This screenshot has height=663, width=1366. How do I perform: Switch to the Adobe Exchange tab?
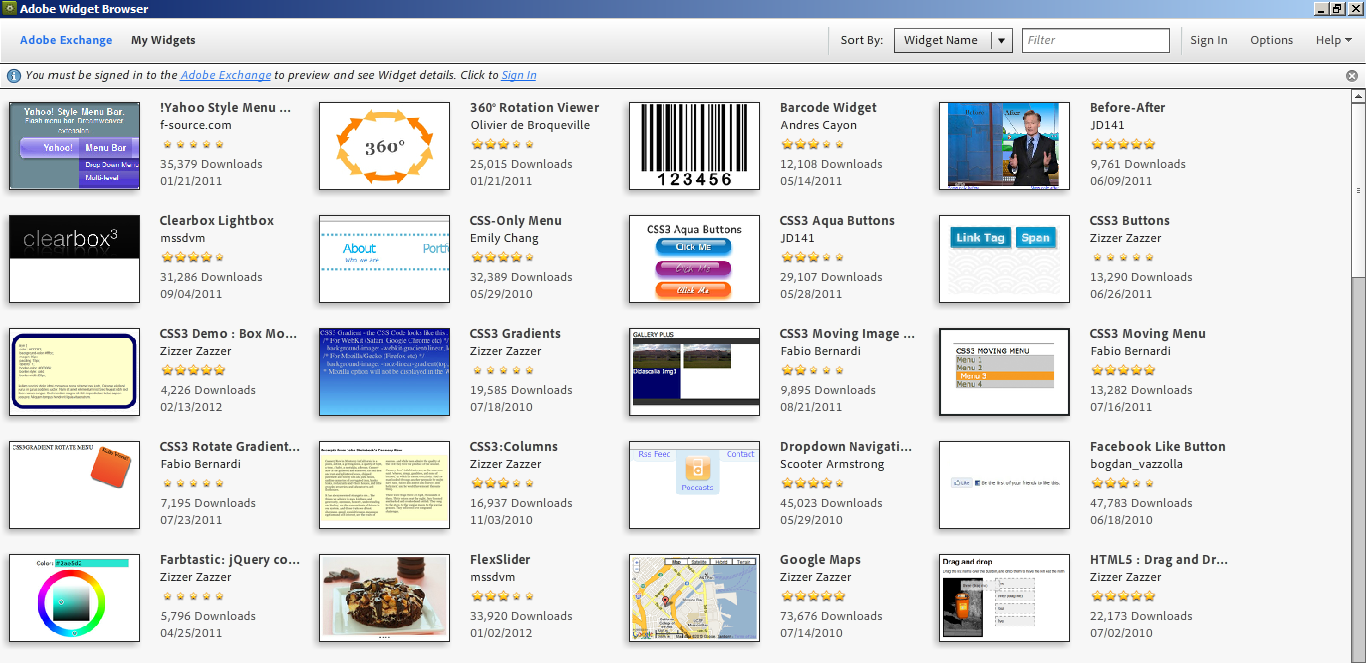66,40
